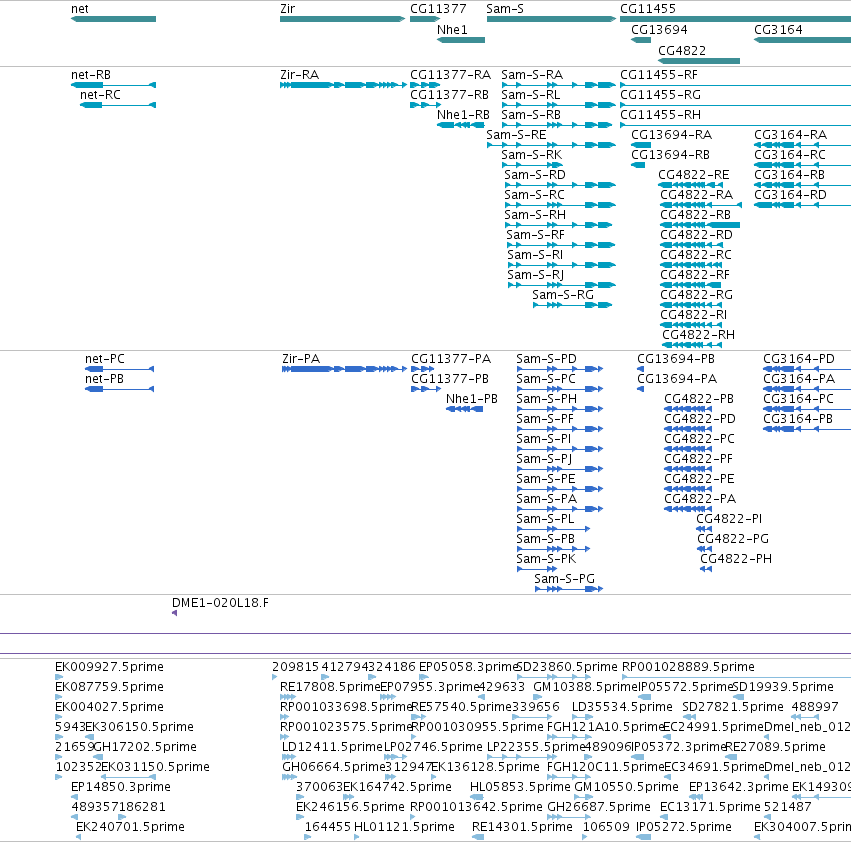Viewport: 851px width, 842px height.
Task: Click the GH06664.5prime EST
Action: [x=289, y=777]
